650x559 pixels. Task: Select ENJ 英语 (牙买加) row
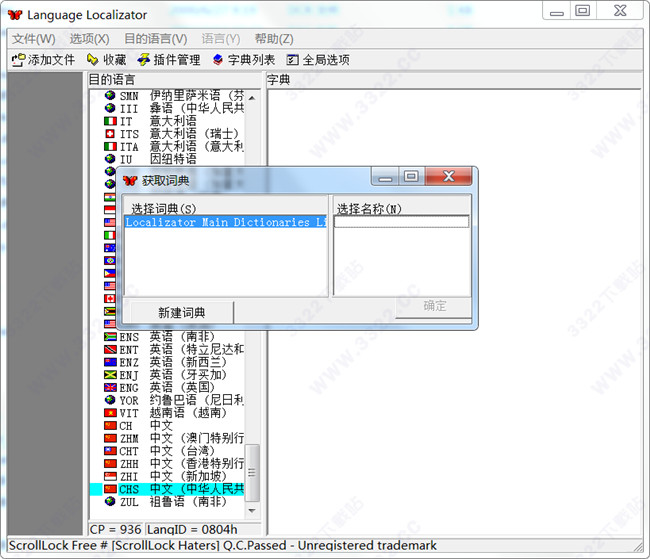(167, 375)
